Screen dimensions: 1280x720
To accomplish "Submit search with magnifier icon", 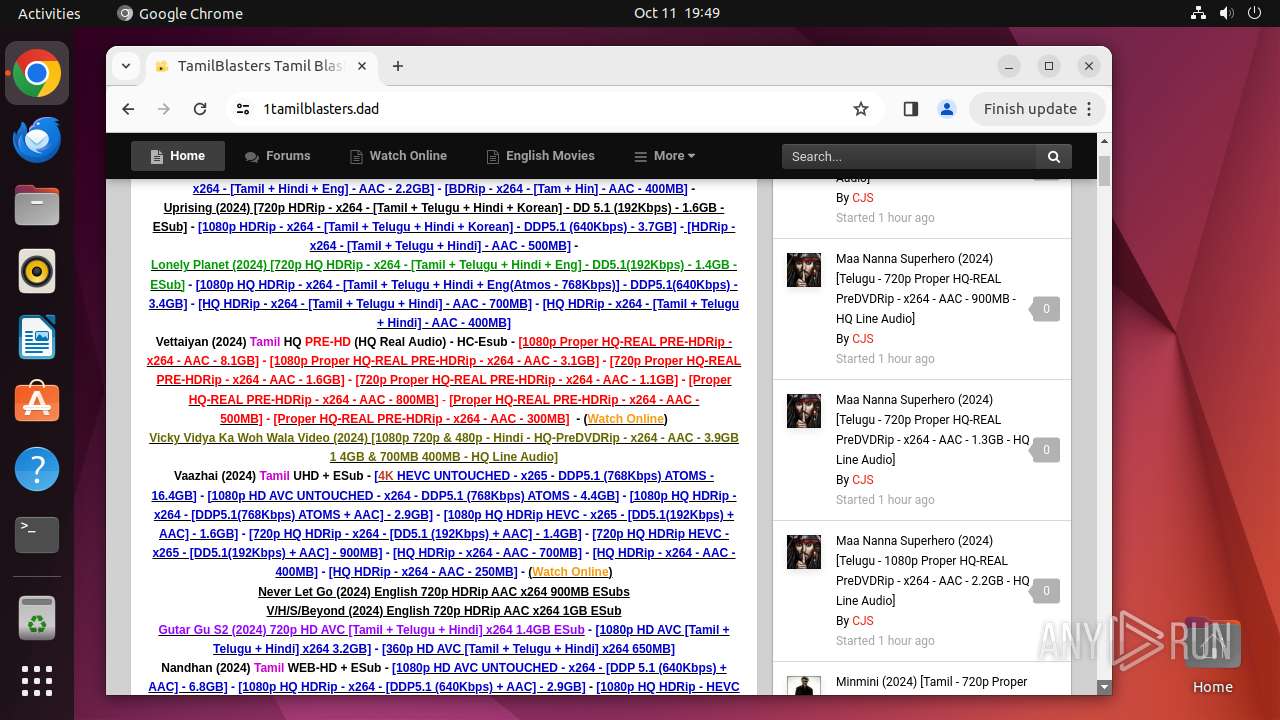I will [1054, 156].
